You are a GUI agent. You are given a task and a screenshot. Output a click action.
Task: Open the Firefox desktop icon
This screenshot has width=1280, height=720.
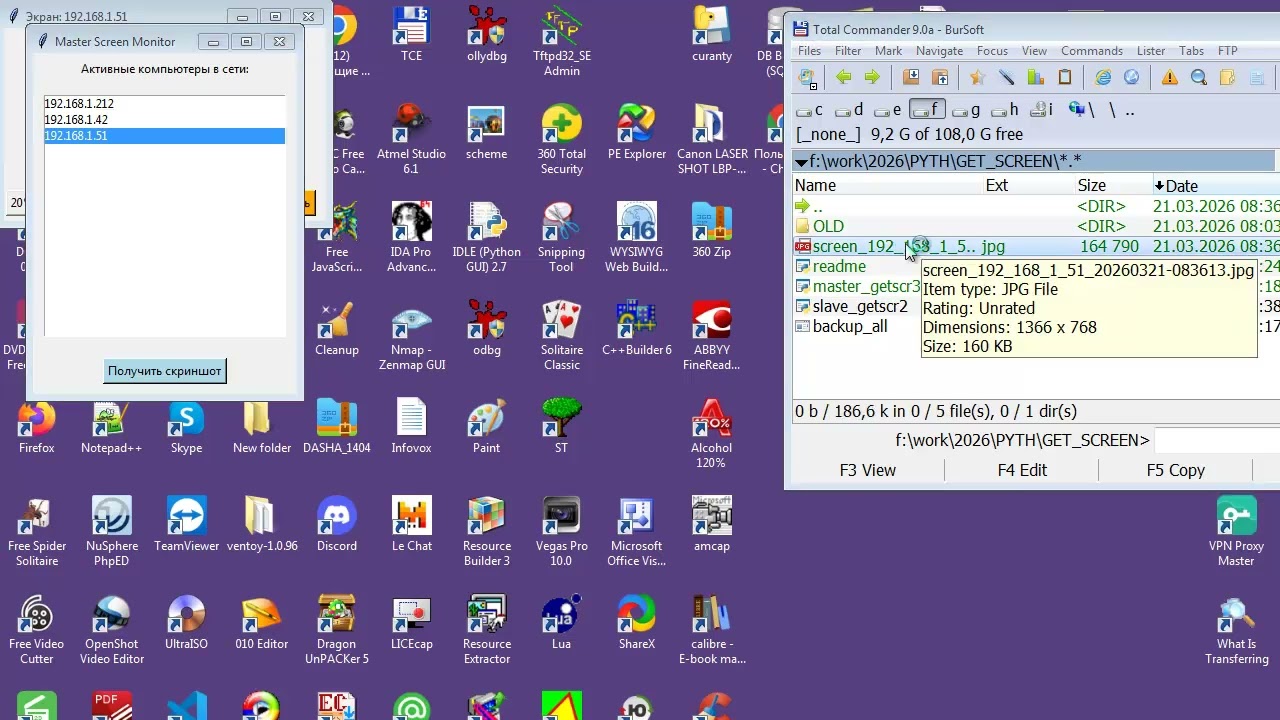[x=37, y=427]
